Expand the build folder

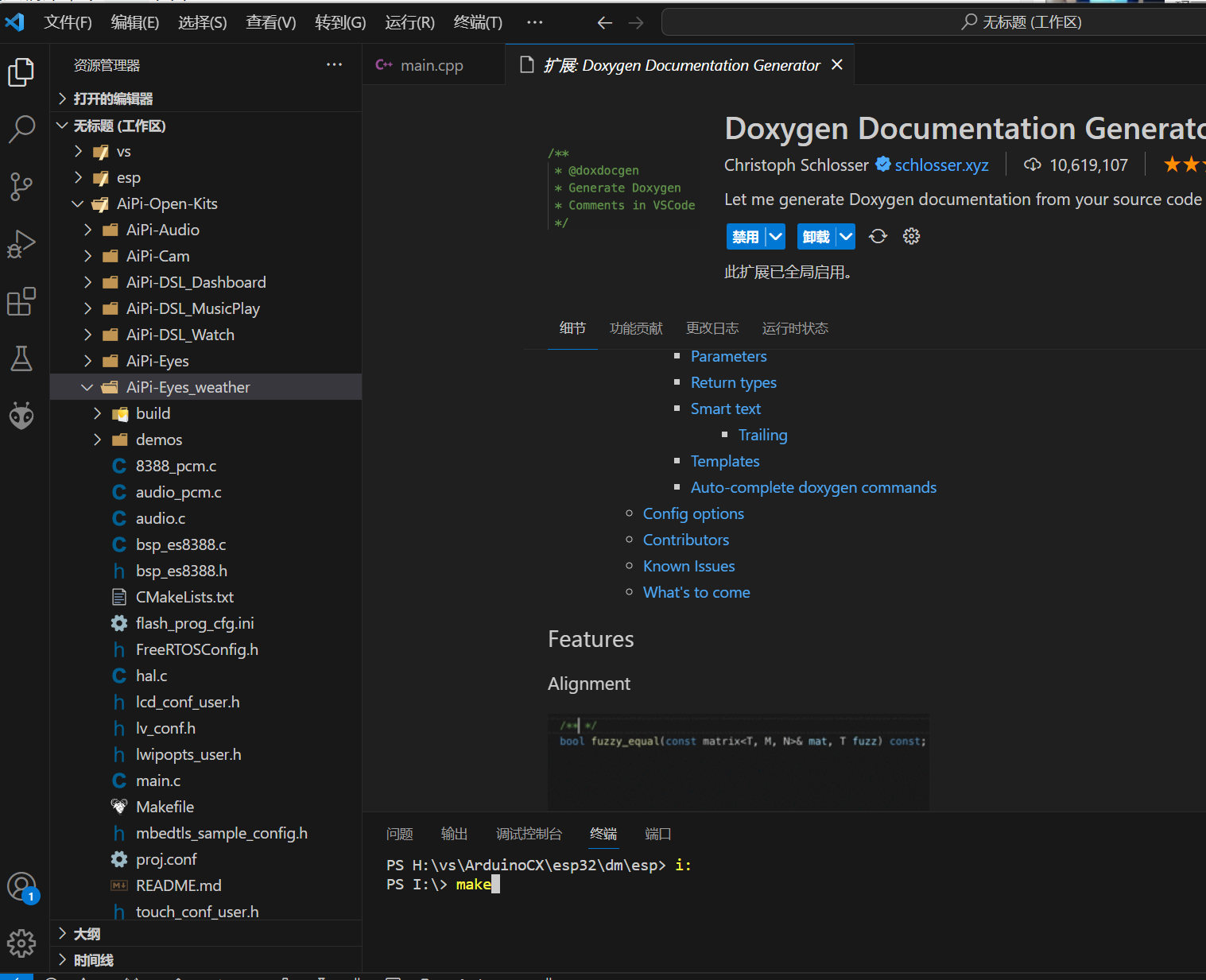click(x=206, y=413)
